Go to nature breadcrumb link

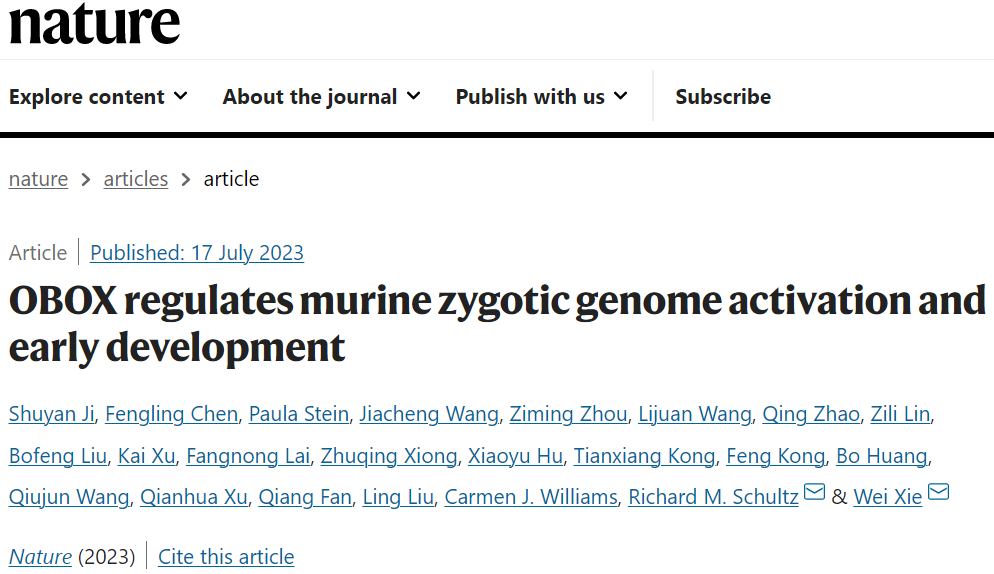tap(38, 179)
